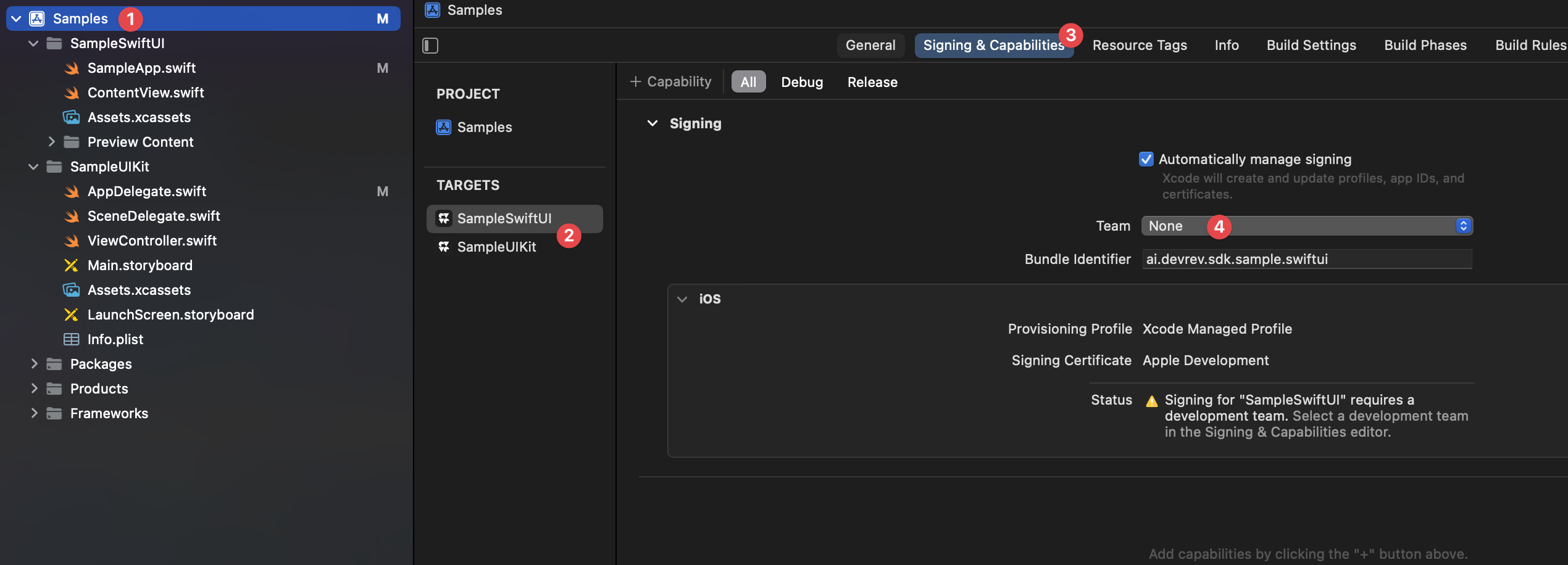Uncheck Automatically manage signing
Viewport: 1568px width, 565px height.
(x=1146, y=160)
